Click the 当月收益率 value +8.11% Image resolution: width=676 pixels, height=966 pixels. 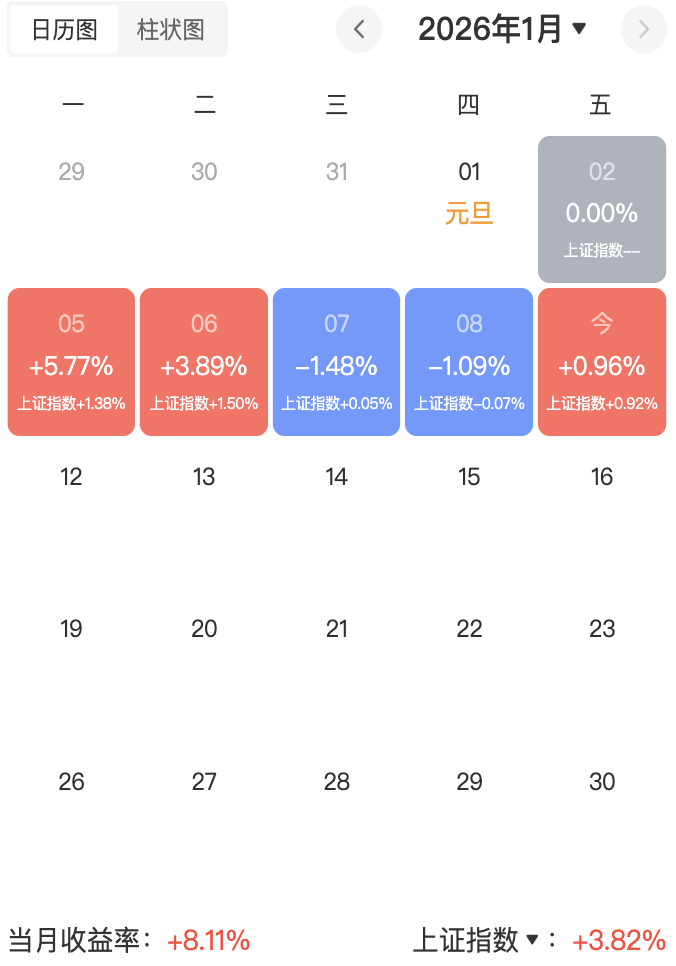(x=209, y=941)
